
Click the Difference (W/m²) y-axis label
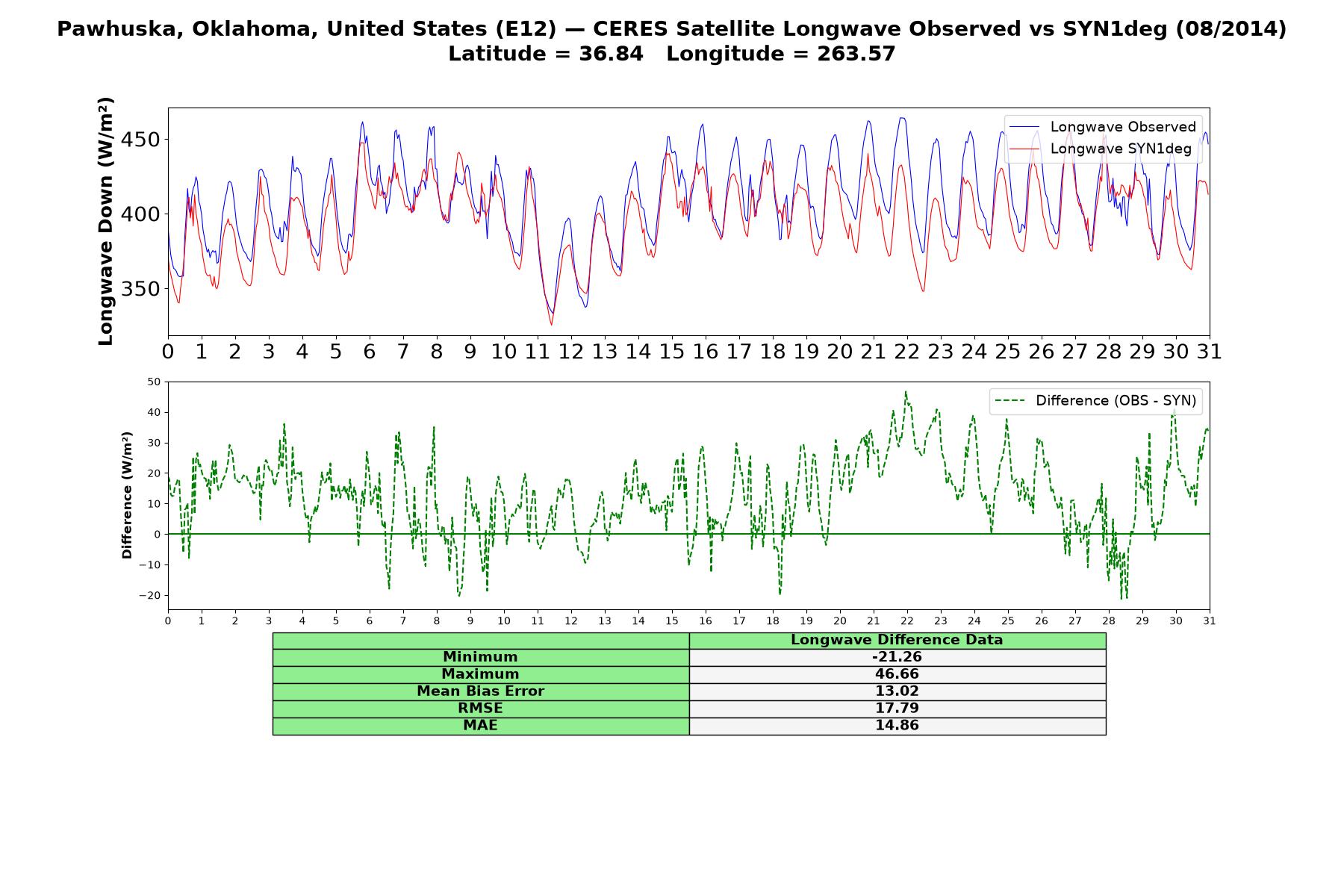click(127, 495)
